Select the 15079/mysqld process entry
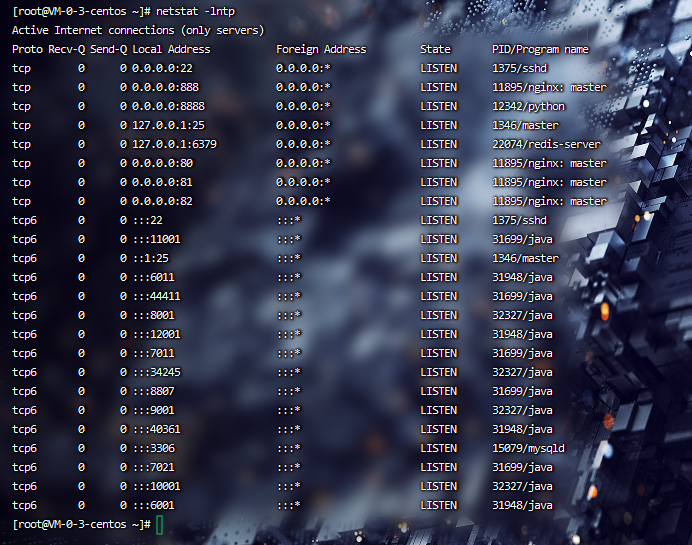Screen dimensions: 692x545 (x=528, y=449)
